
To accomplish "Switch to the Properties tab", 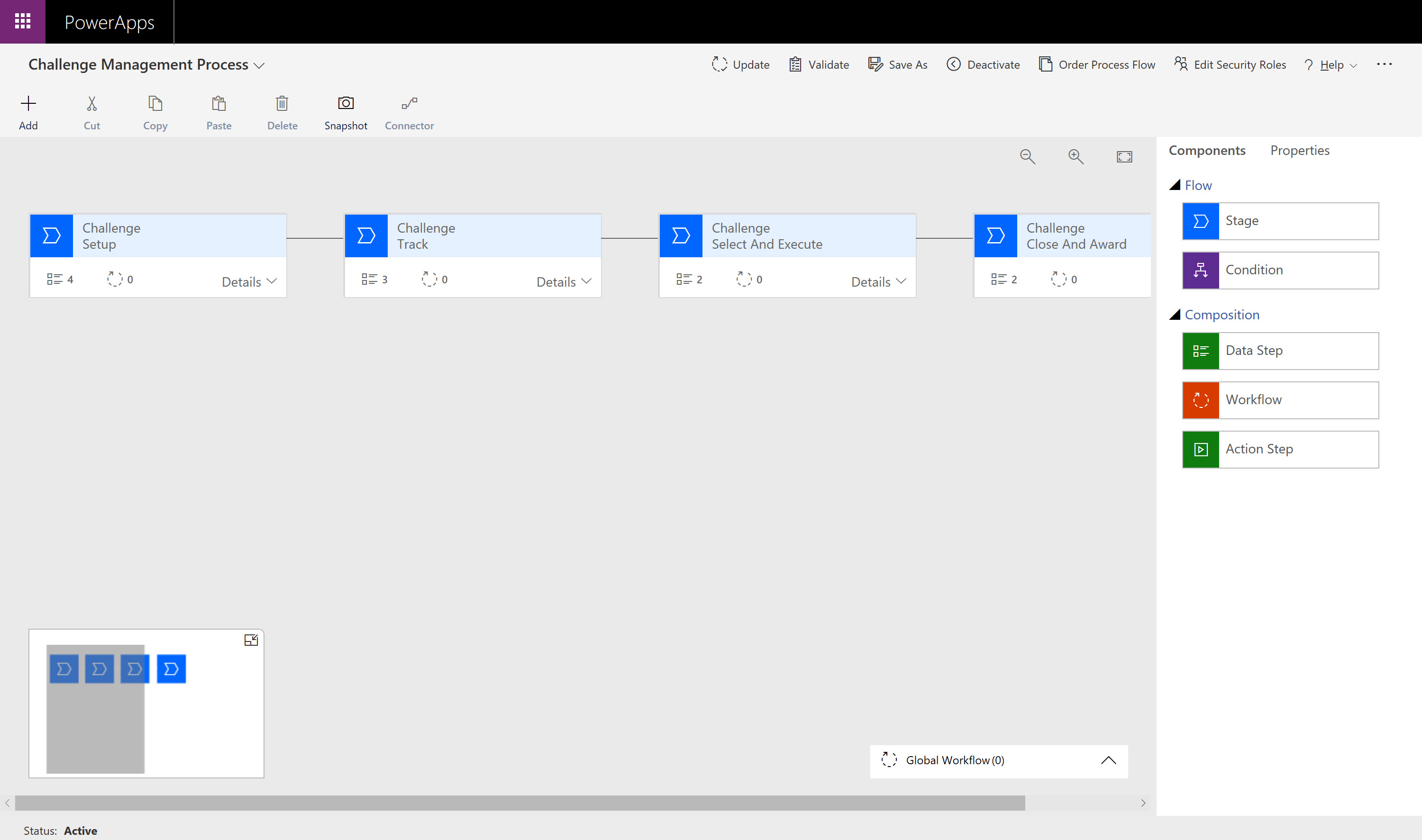I will click(x=1300, y=150).
